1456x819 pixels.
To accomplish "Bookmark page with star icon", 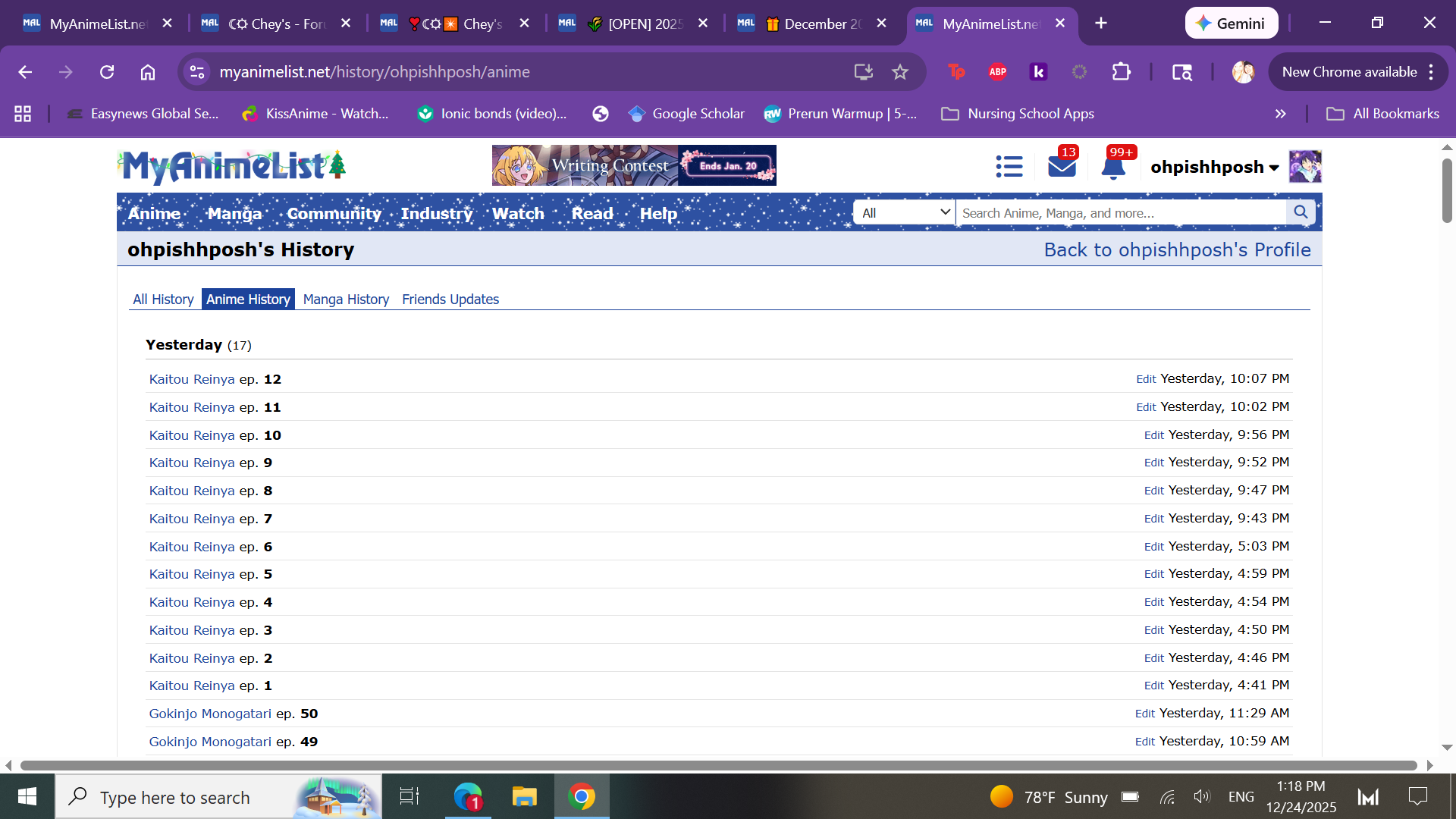I will tap(899, 72).
